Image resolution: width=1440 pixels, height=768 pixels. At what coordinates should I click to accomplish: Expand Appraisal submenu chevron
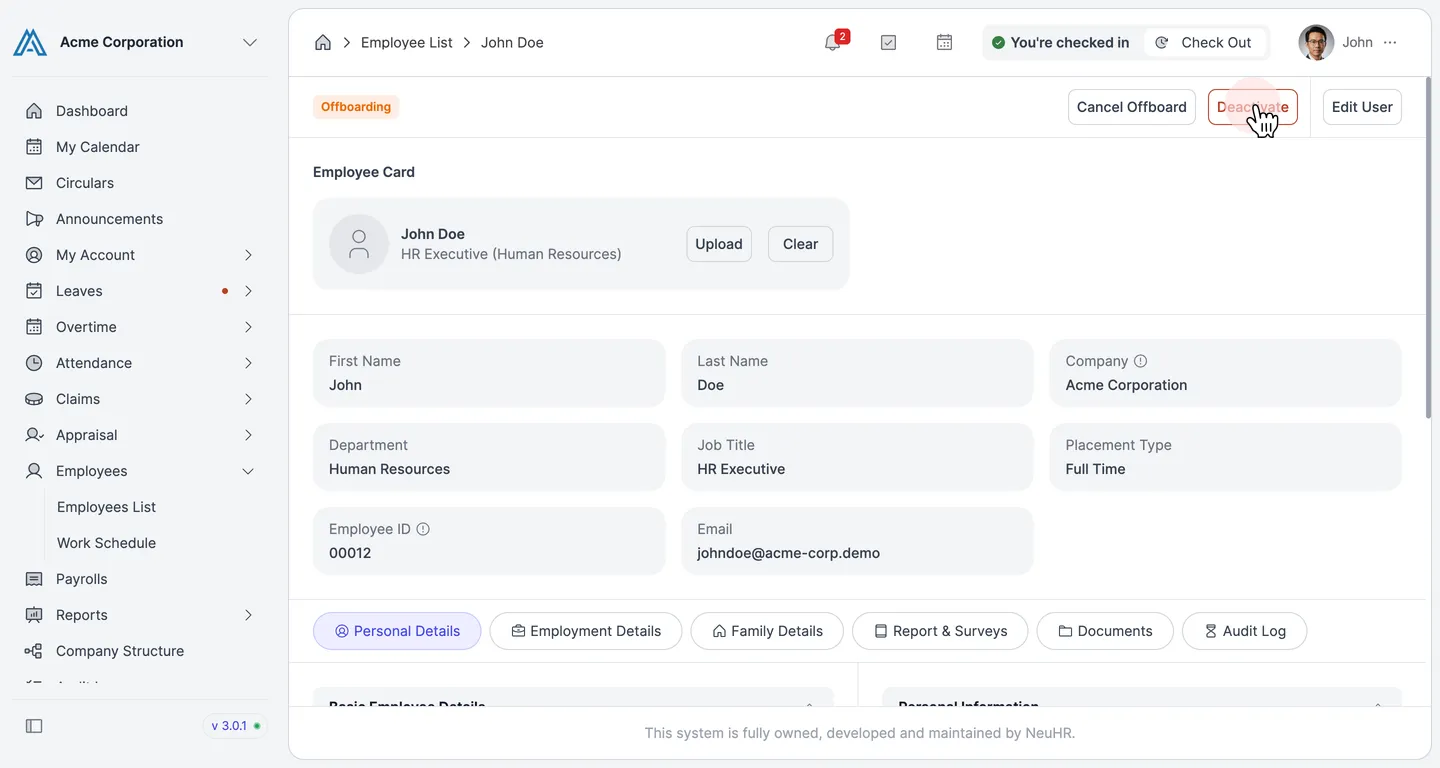(248, 435)
